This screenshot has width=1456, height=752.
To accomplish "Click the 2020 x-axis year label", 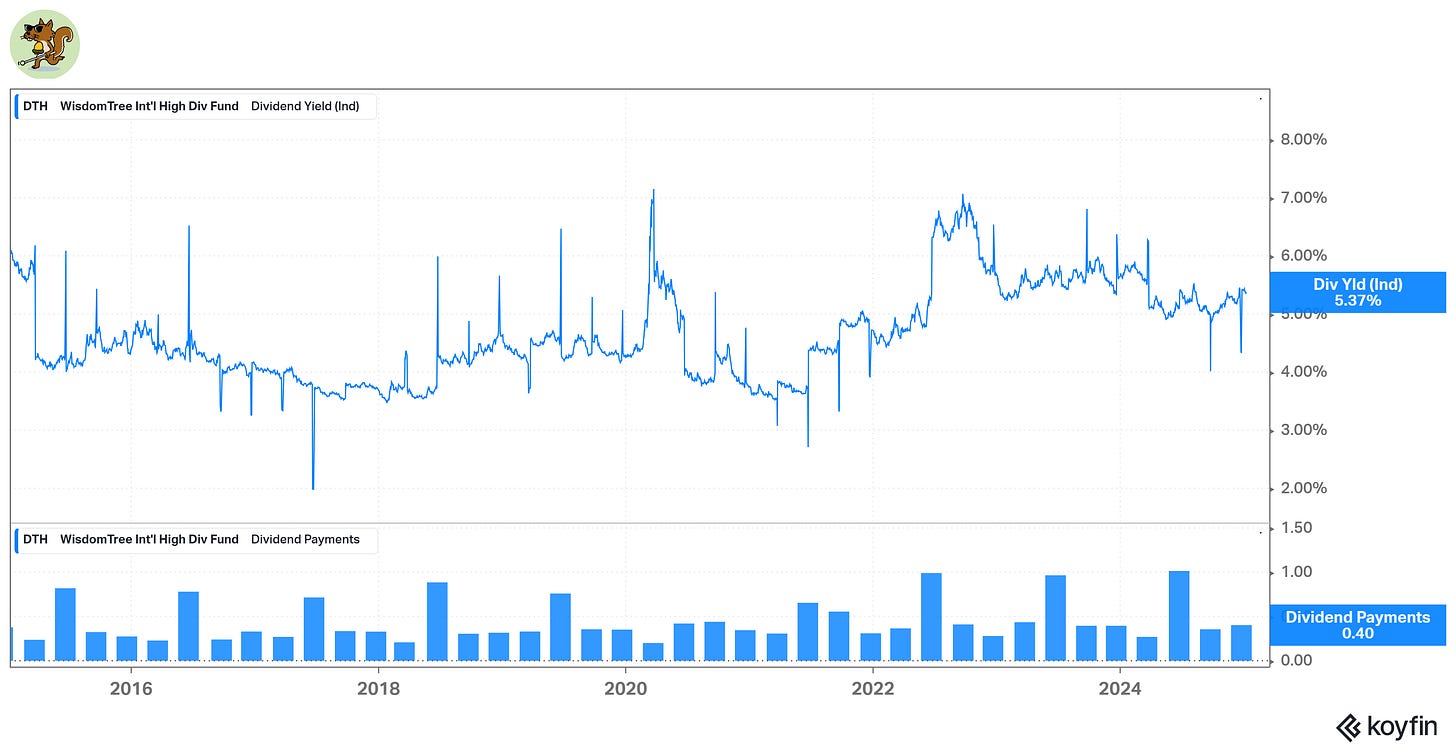I will click(625, 689).
